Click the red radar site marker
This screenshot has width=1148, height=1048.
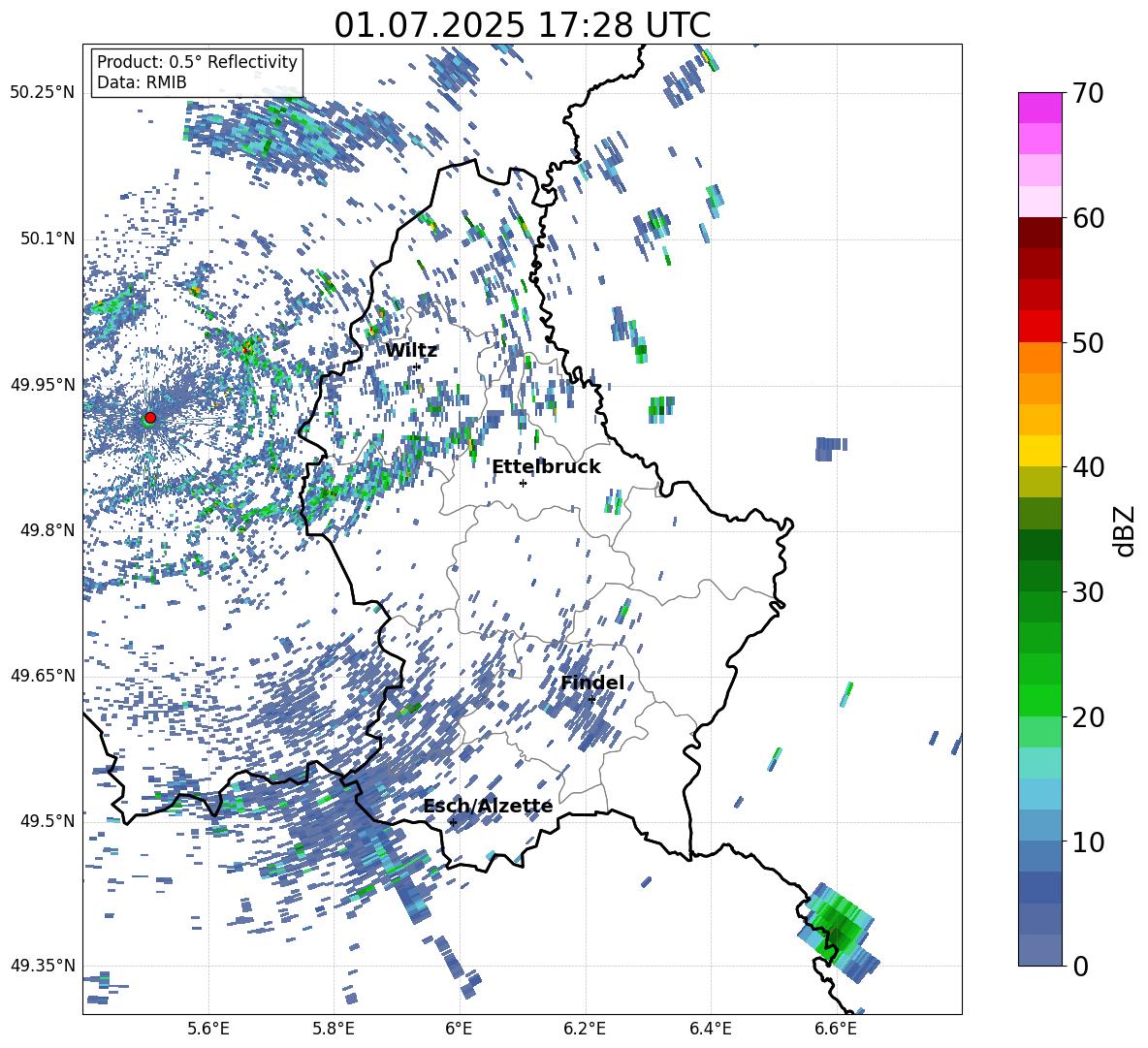[150, 417]
